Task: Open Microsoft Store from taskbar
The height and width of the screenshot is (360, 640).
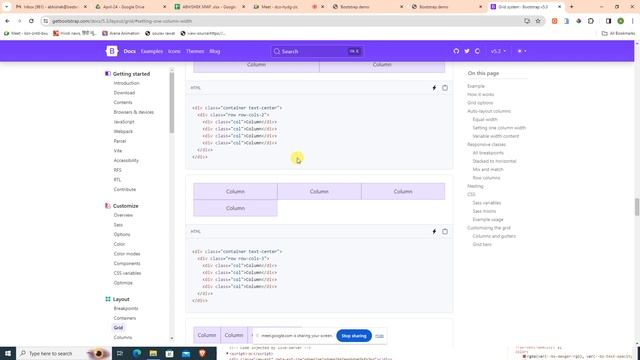Action: [169, 353]
